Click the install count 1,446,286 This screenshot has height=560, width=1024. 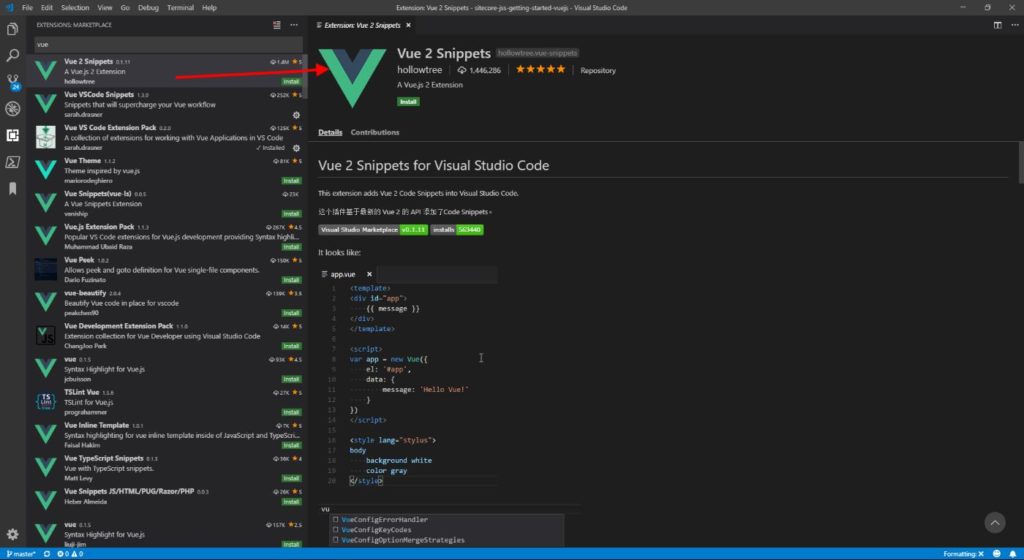(479, 70)
